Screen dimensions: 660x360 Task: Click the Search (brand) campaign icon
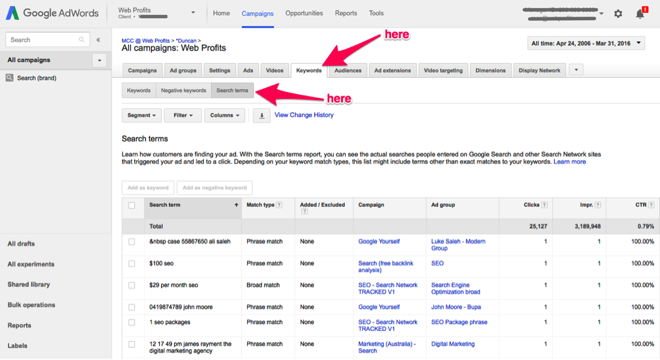[x=9, y=78]
